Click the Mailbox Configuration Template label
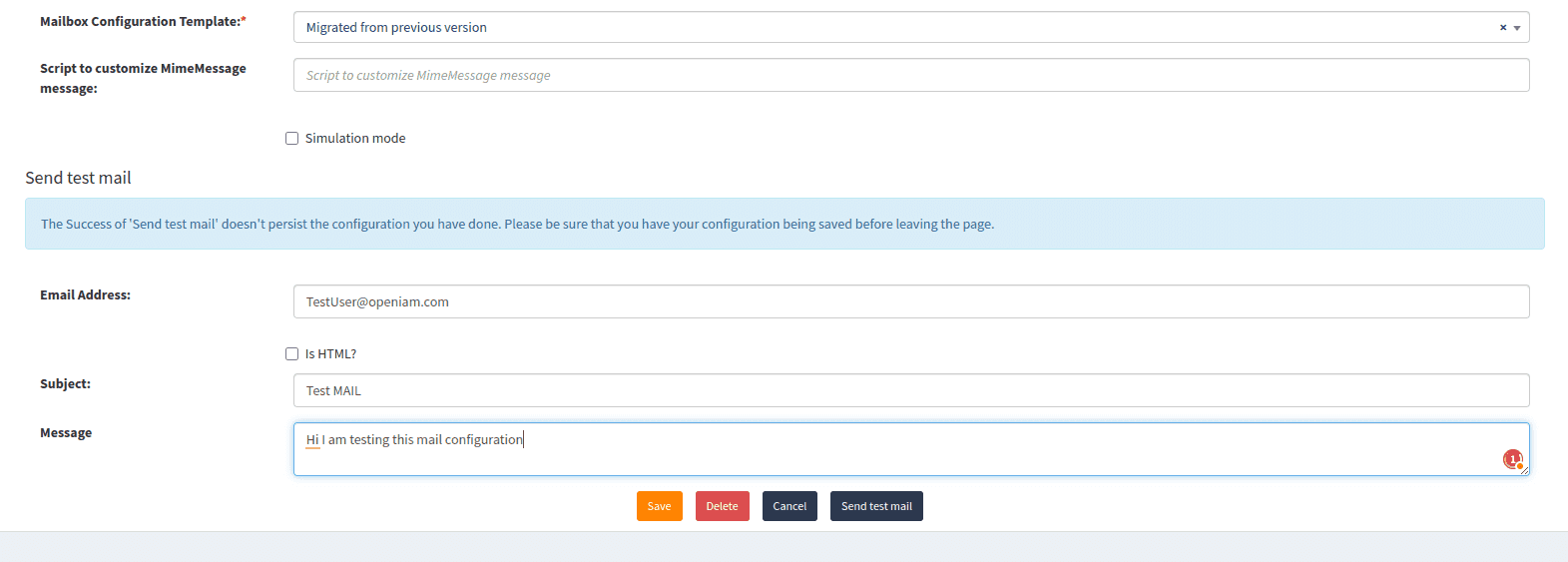Viewport: 1568px width, 562px height. tap(143, 21)
